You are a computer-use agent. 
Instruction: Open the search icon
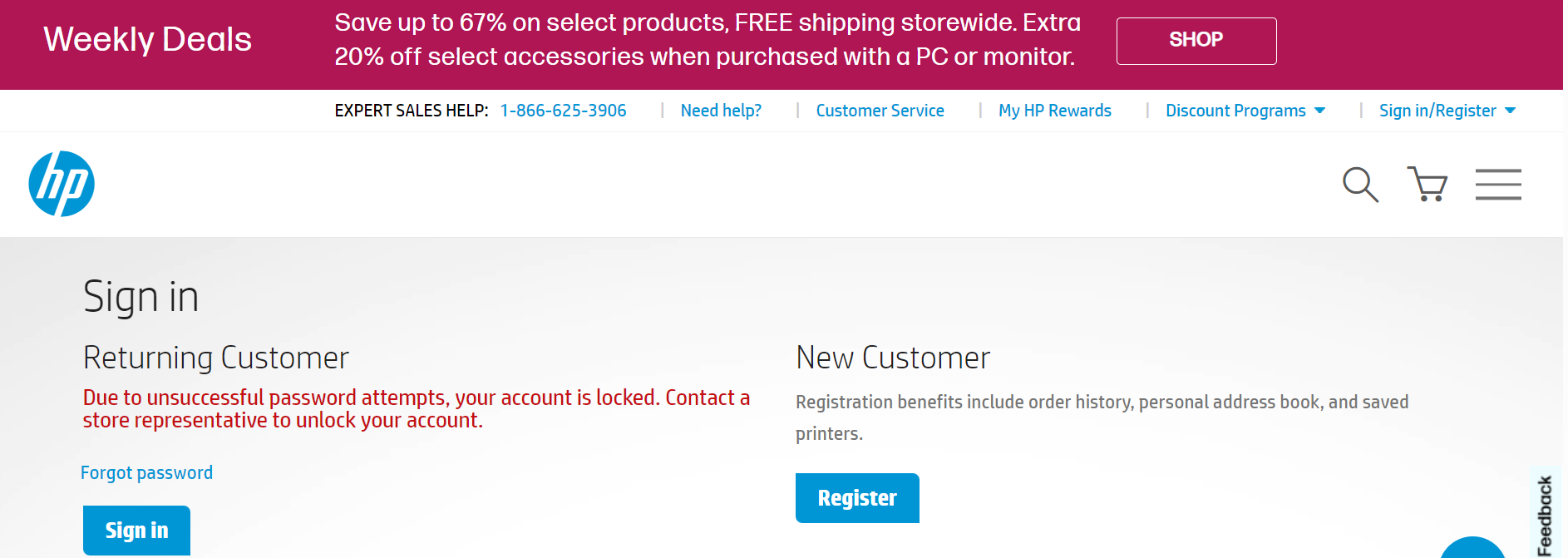pos(1360,185)
